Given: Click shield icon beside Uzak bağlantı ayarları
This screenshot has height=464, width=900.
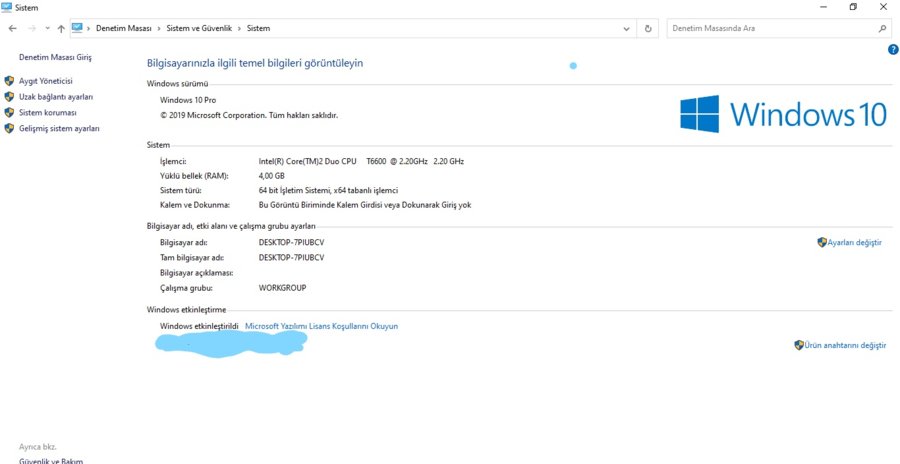Looking at the screenshot, I should [9, 97].
